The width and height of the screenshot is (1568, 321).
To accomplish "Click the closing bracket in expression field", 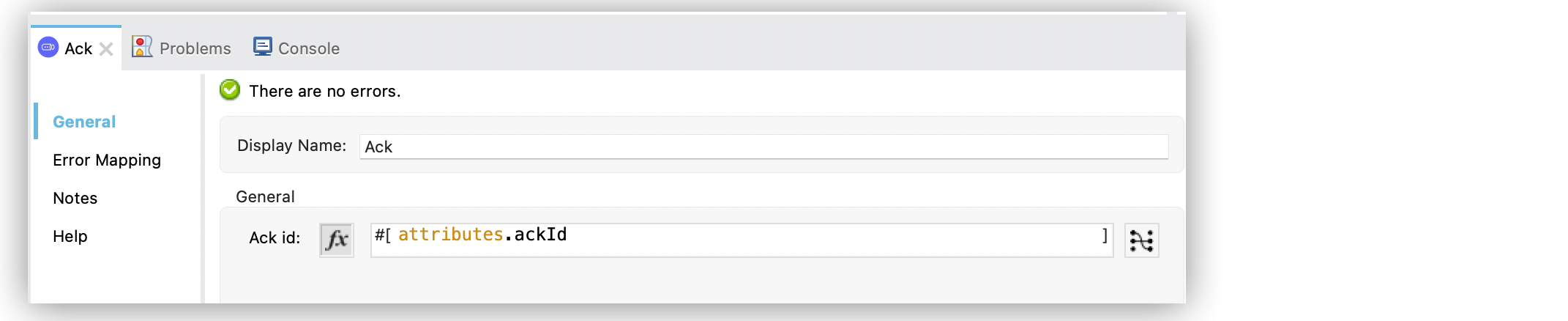I will click(1105, 235).
